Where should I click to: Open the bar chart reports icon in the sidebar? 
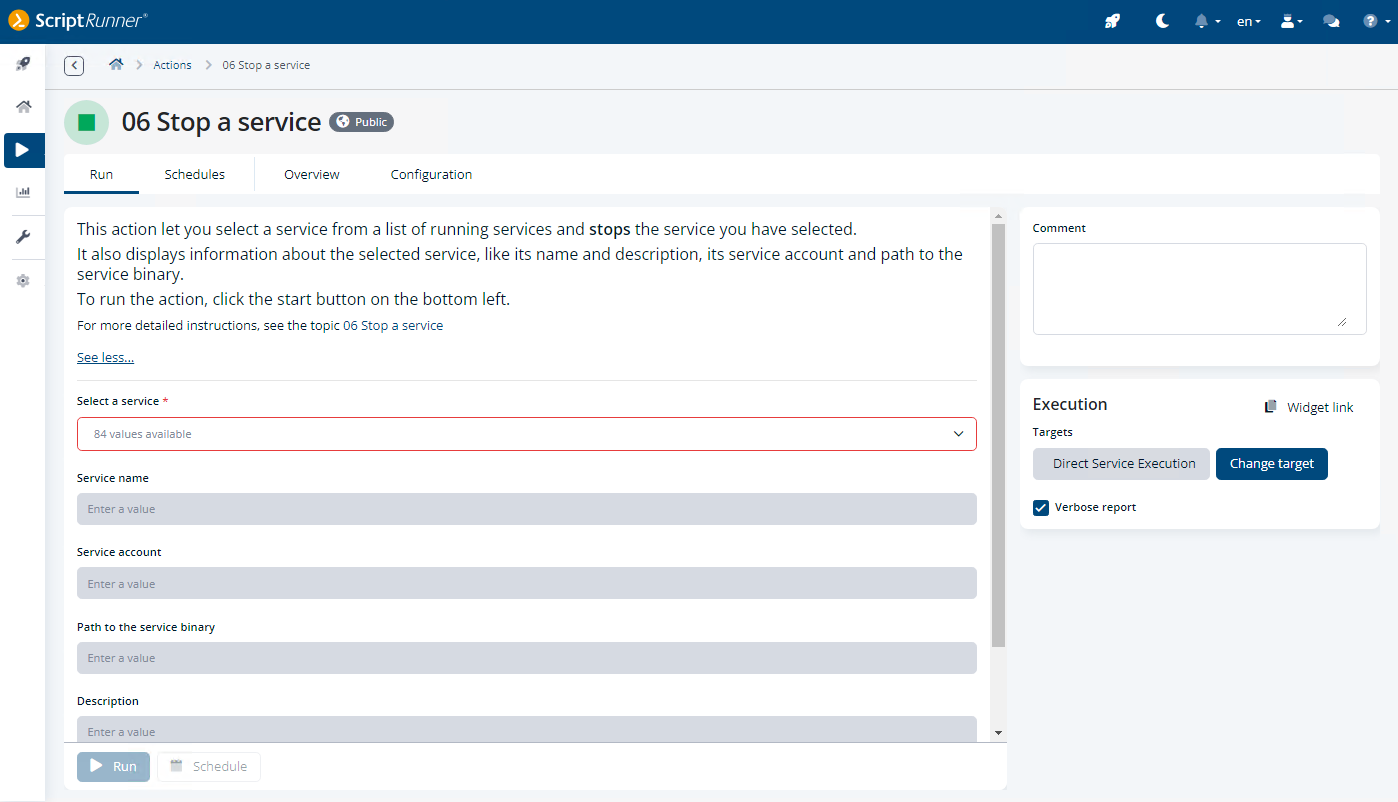tap(23, 192)
